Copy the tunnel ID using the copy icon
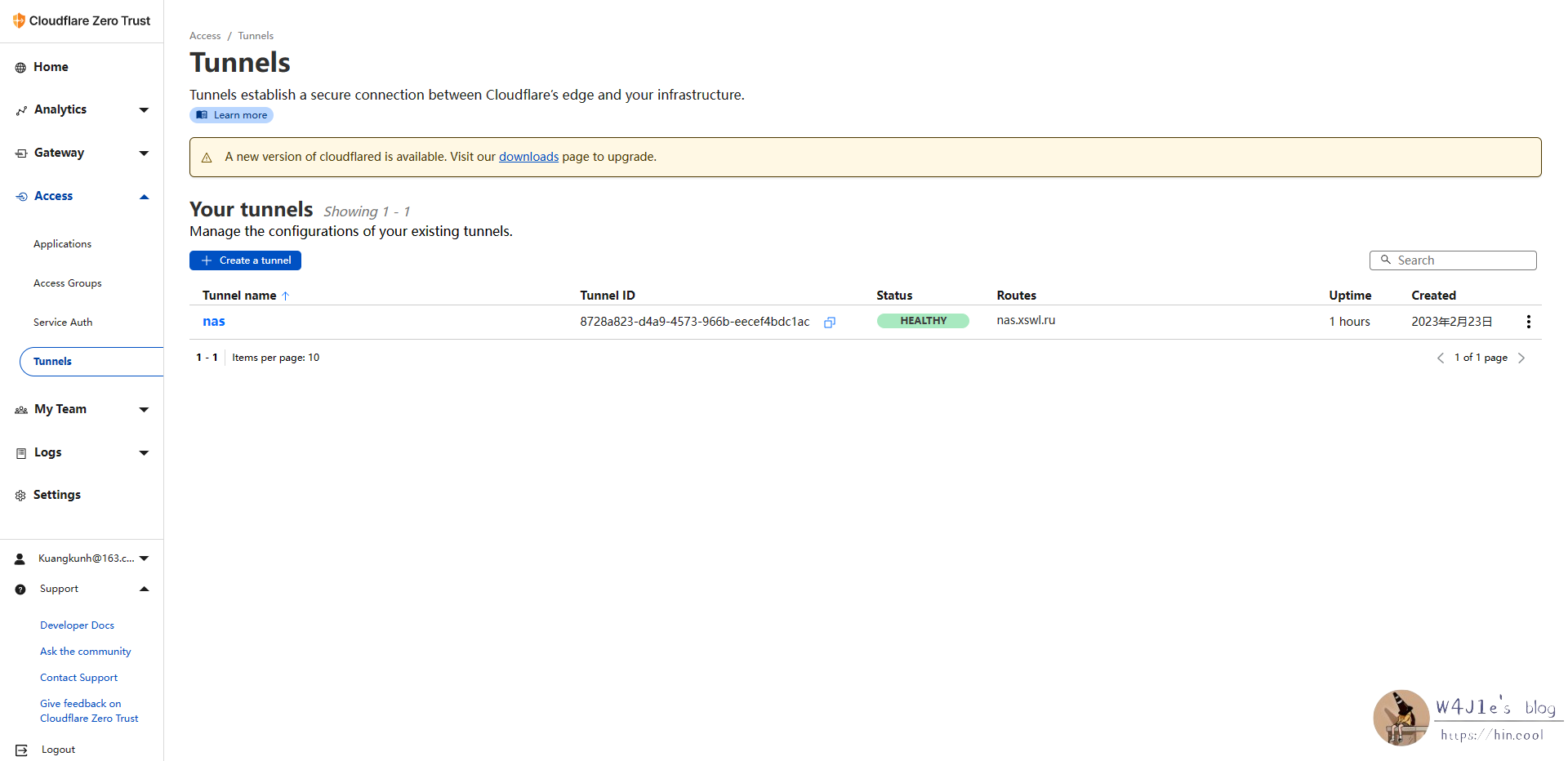1568x761 pixels. [829, 322]
